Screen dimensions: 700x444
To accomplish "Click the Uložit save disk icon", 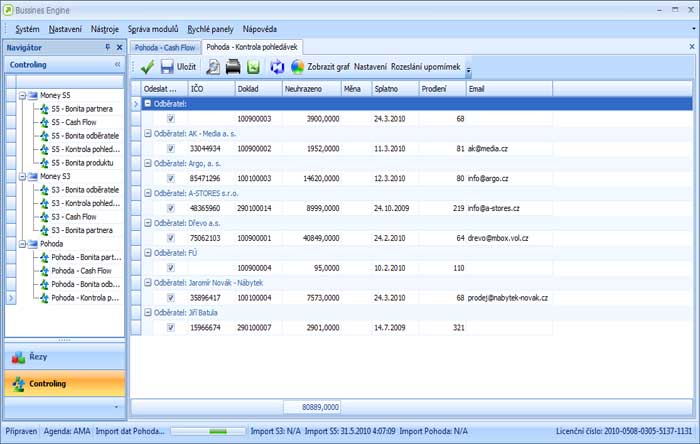I will click(167, 67).
